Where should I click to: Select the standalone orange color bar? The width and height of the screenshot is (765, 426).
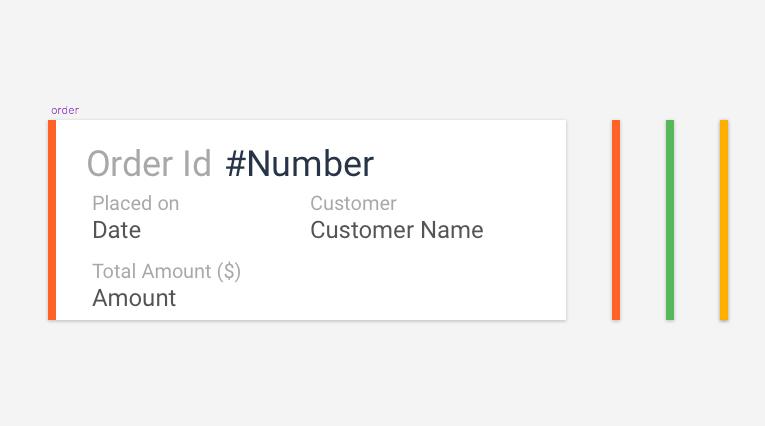point(616,220)
